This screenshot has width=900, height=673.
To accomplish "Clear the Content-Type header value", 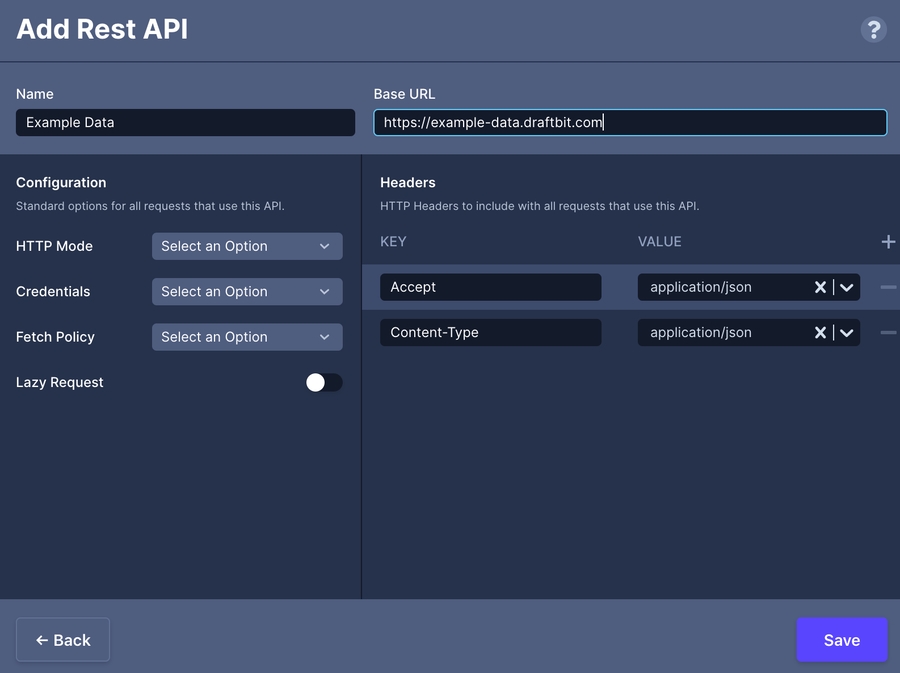I will [820, 333].
